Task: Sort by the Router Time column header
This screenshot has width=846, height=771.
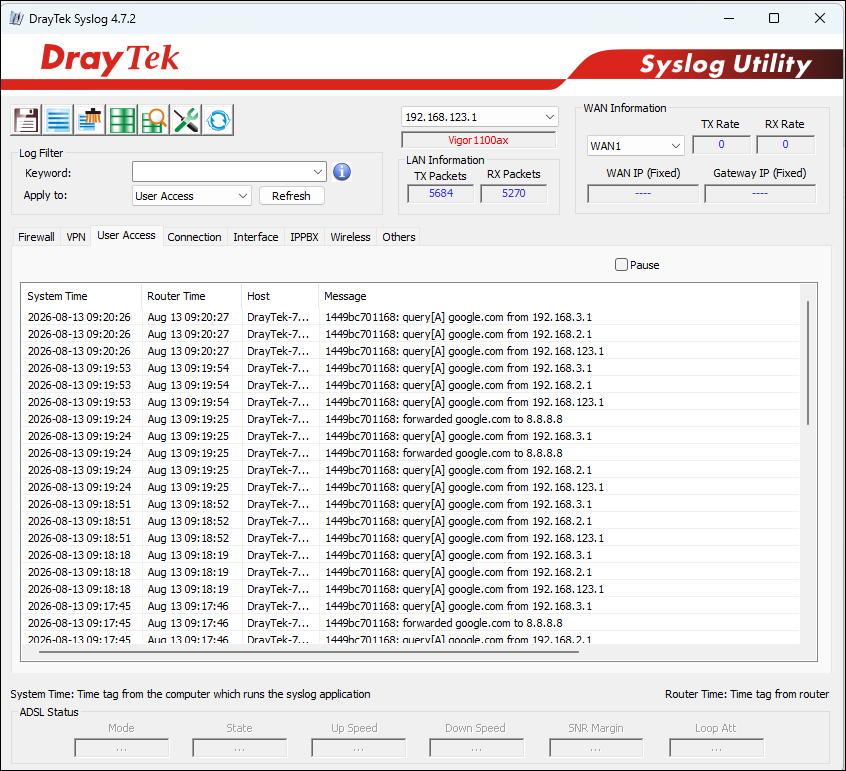Action: click(x=192, y=296)
